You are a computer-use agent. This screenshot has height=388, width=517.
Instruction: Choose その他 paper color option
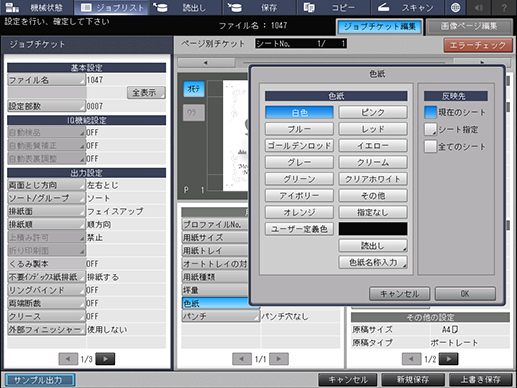[x=373, y=196]
